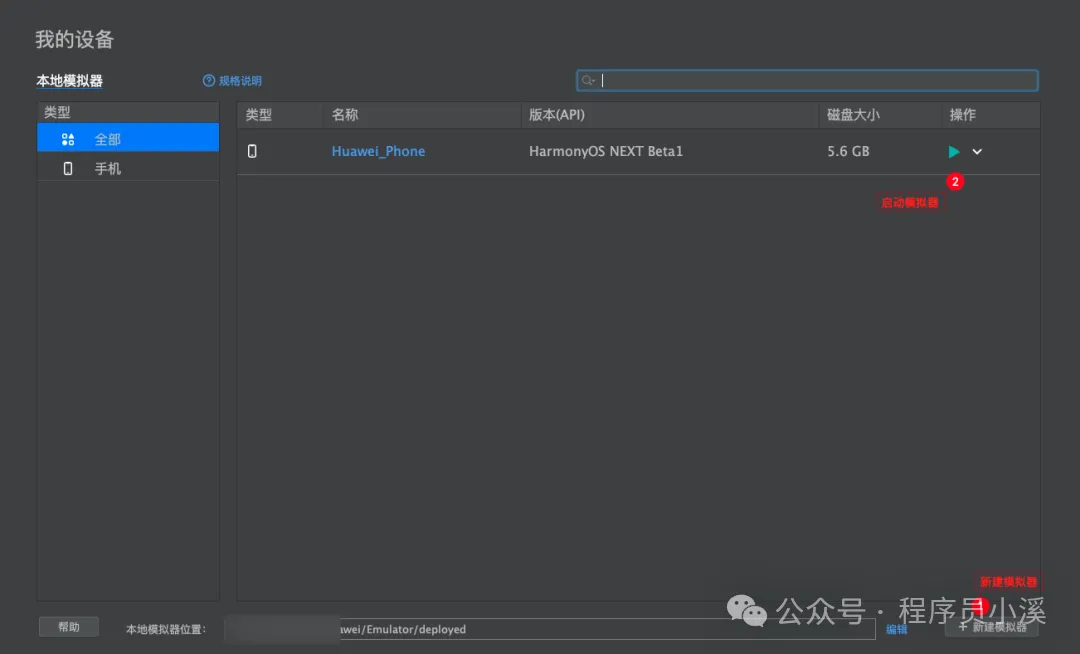The height and width of the screenshot is (654, 1080).
Task: Click the 帮助 button
Action: (x=69, y=627)
